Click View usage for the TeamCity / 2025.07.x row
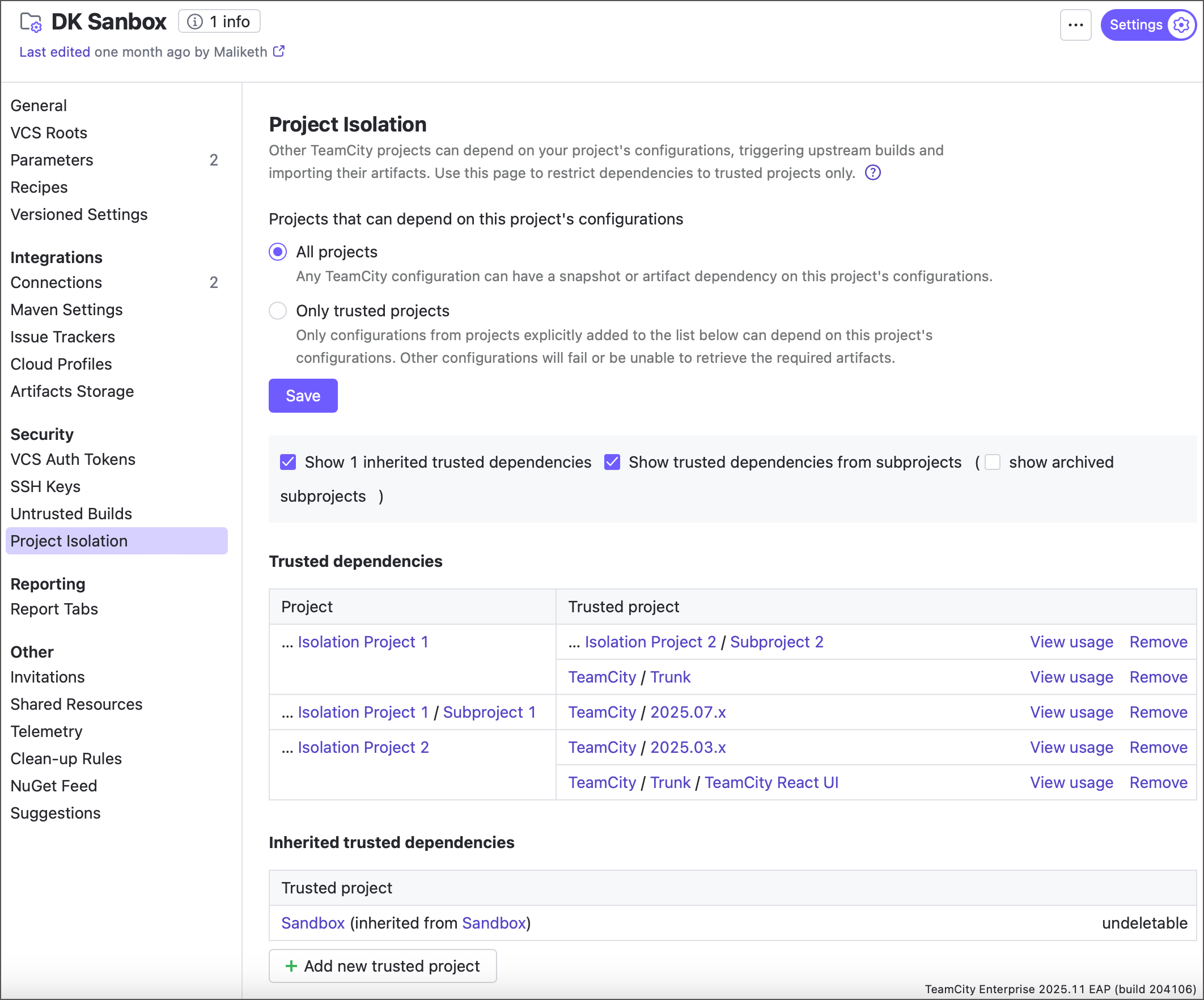Image resolution: width=1204 pixels, height=1000 pixels. pyautogui.click(x=1071, y=712)
